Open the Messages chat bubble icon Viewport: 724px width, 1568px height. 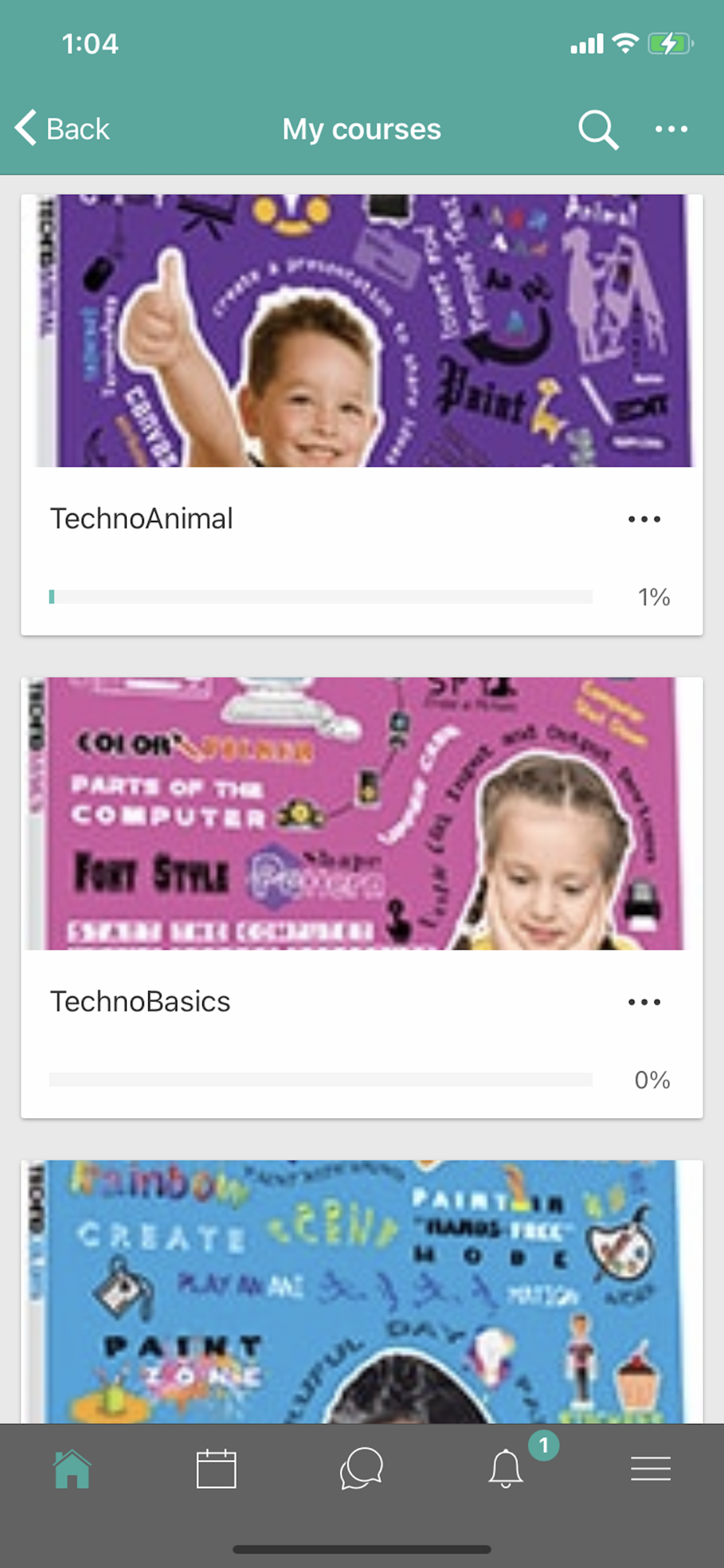pos(361,1468)
